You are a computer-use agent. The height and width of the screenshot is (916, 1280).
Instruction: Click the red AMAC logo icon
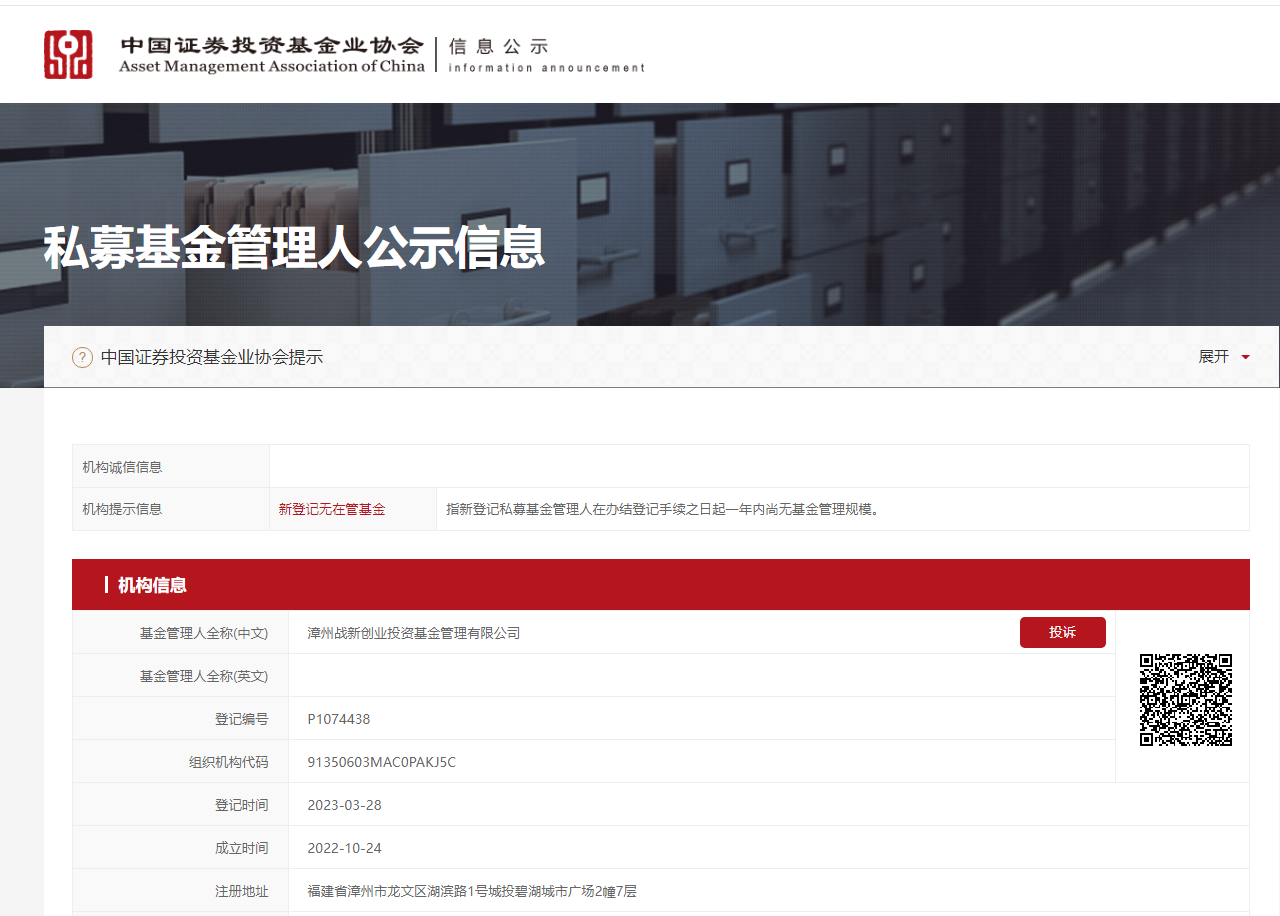click(x=68, y=54)
